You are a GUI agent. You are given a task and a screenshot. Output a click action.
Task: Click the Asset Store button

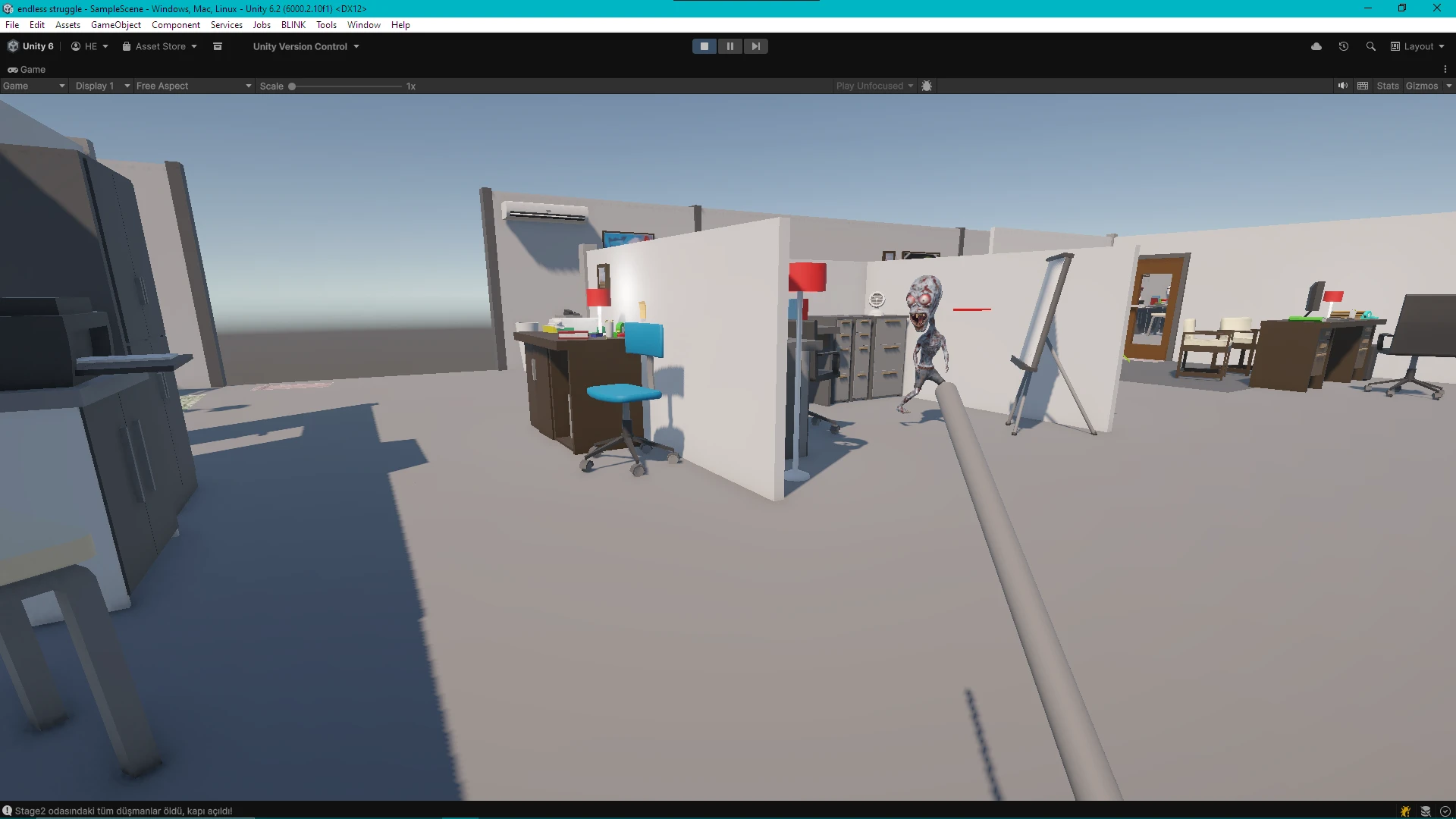coord(159,46)
